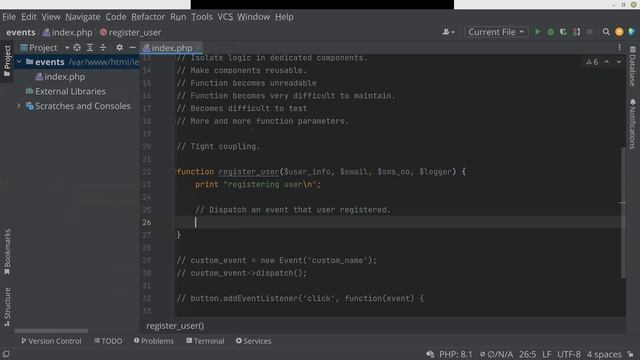640x360 pixels.
Task: Run the current file with green play icon
Action: tap(538, 32)
